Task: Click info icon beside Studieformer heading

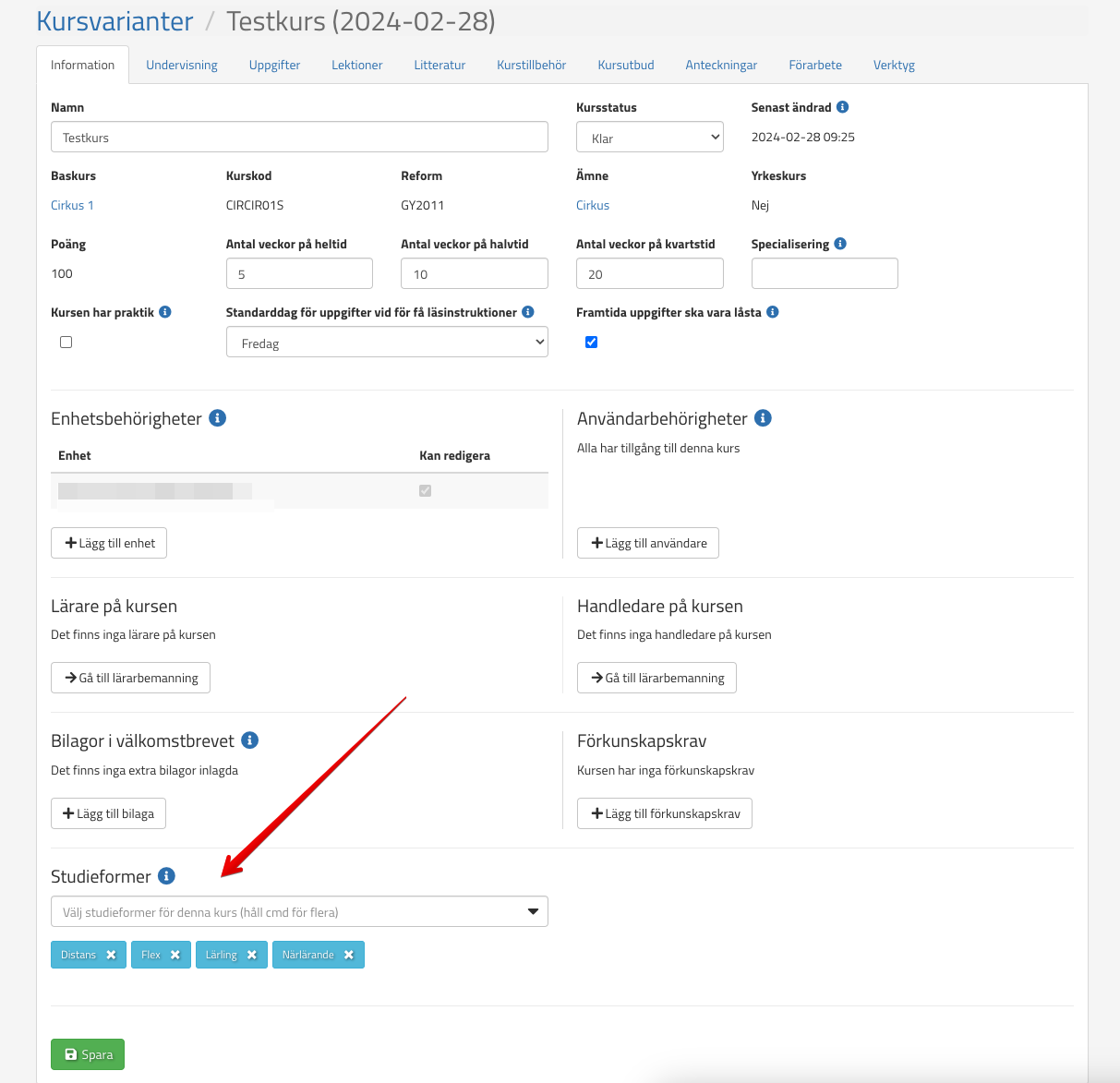Action: (x=166, y=876)
